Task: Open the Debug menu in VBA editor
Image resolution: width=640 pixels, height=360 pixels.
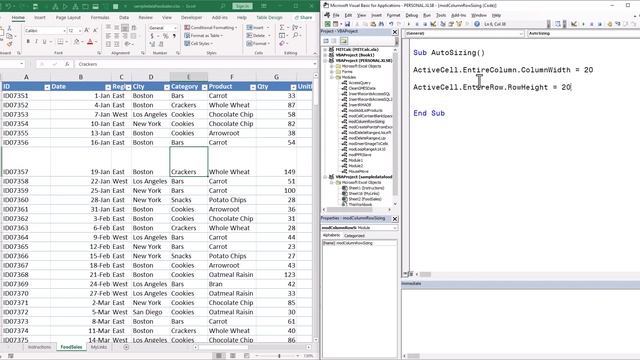Action: coord(411,15)
